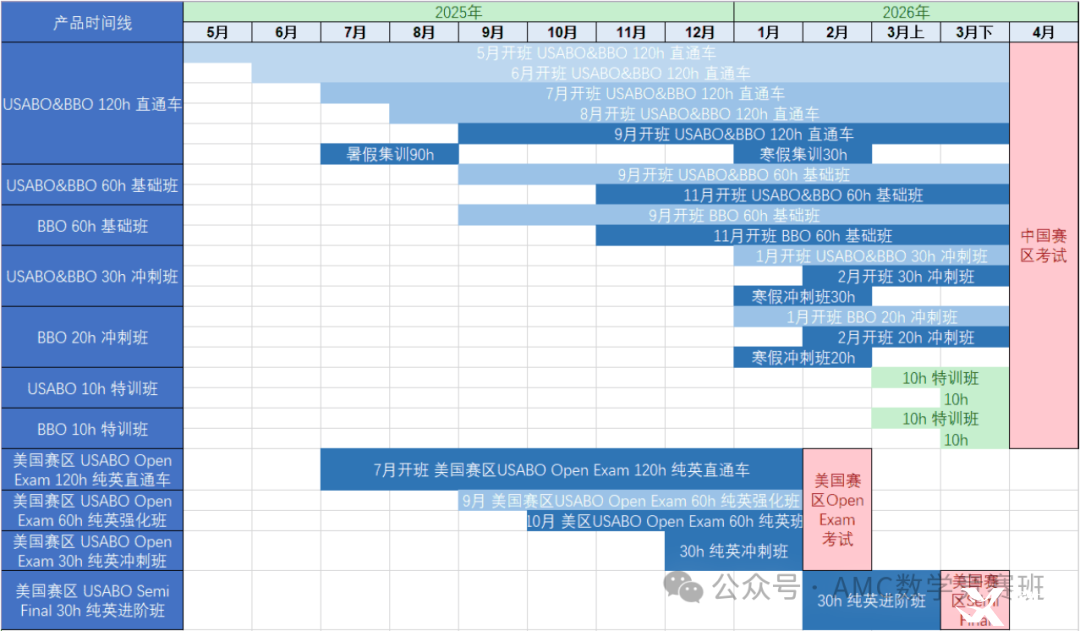1080x631 pixels.
Task: Select row label BBO 20h 冲刺班
Action: point(92,337)
